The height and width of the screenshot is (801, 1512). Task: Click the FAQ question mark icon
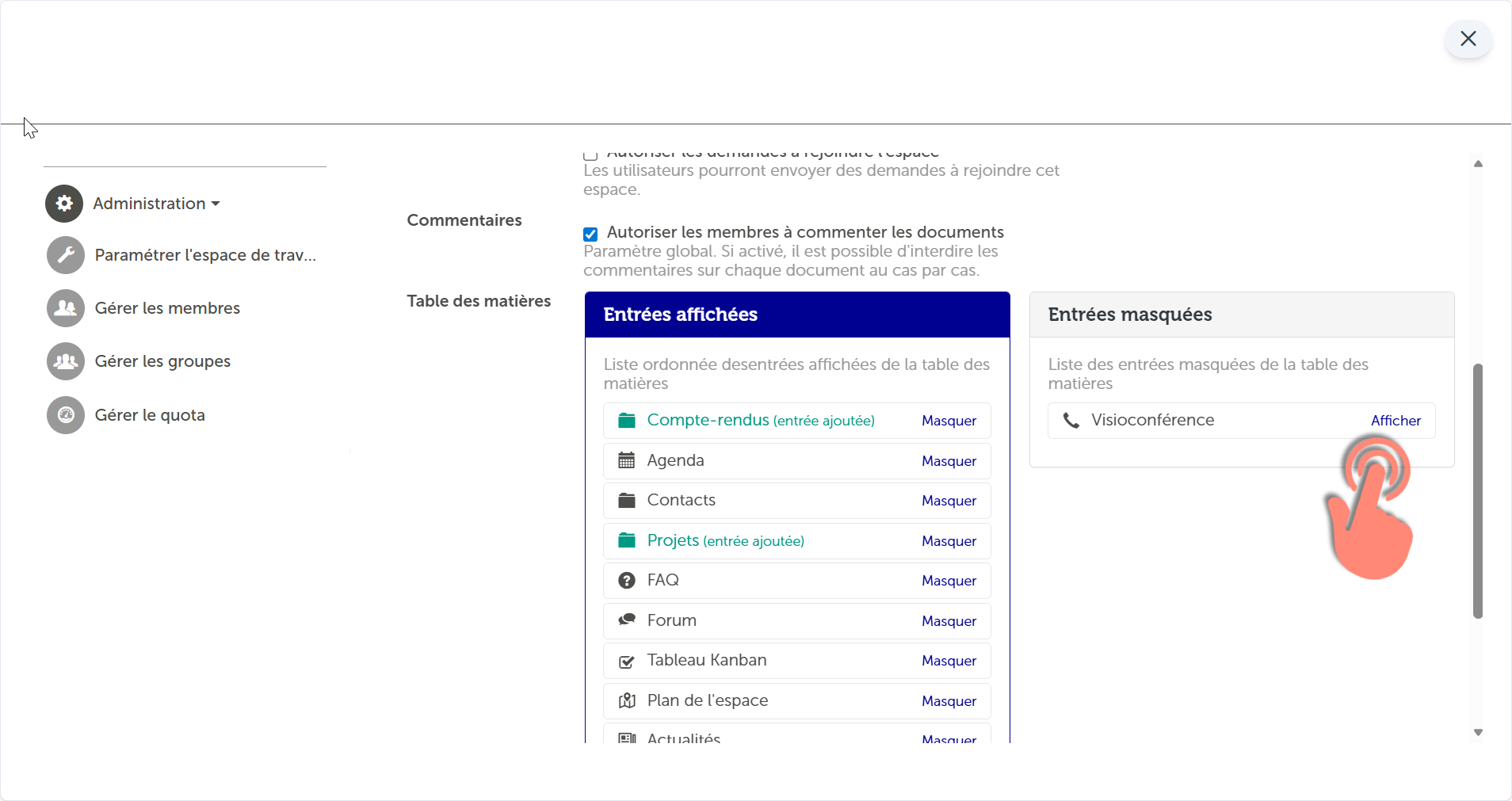point(627,581)
